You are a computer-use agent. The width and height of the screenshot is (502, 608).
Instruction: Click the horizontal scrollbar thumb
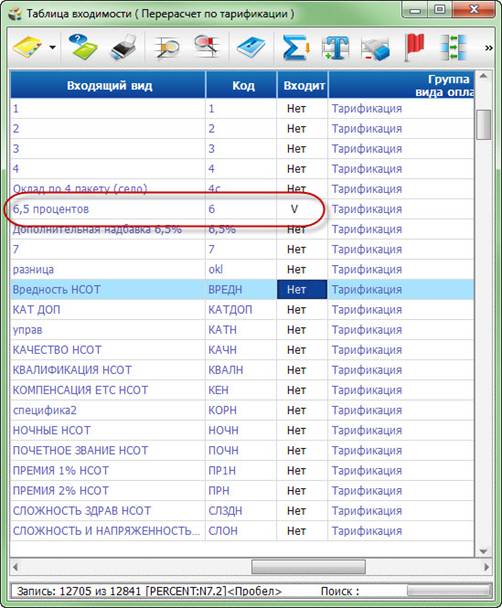(308, 567)
